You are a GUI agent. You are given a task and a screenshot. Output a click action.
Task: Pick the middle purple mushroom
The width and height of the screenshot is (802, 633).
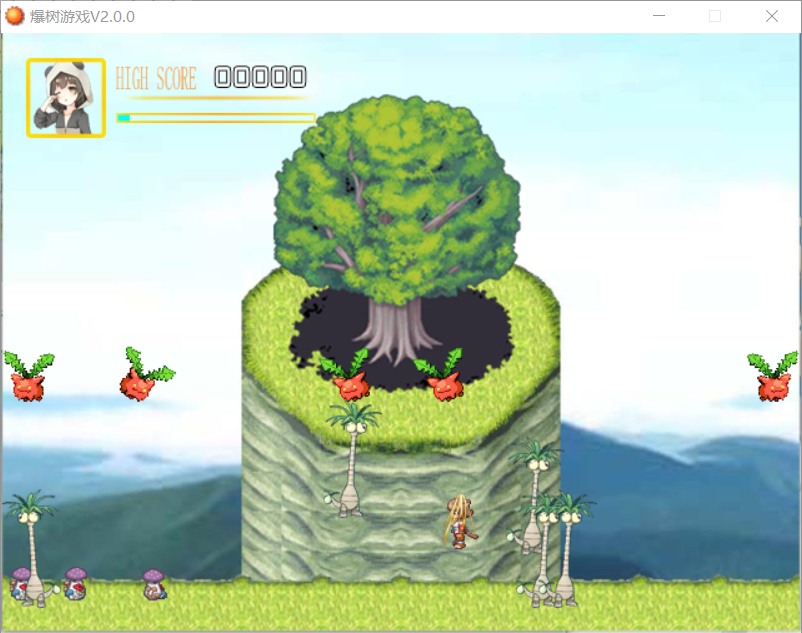pyautogui.click(x=76, y=583)
